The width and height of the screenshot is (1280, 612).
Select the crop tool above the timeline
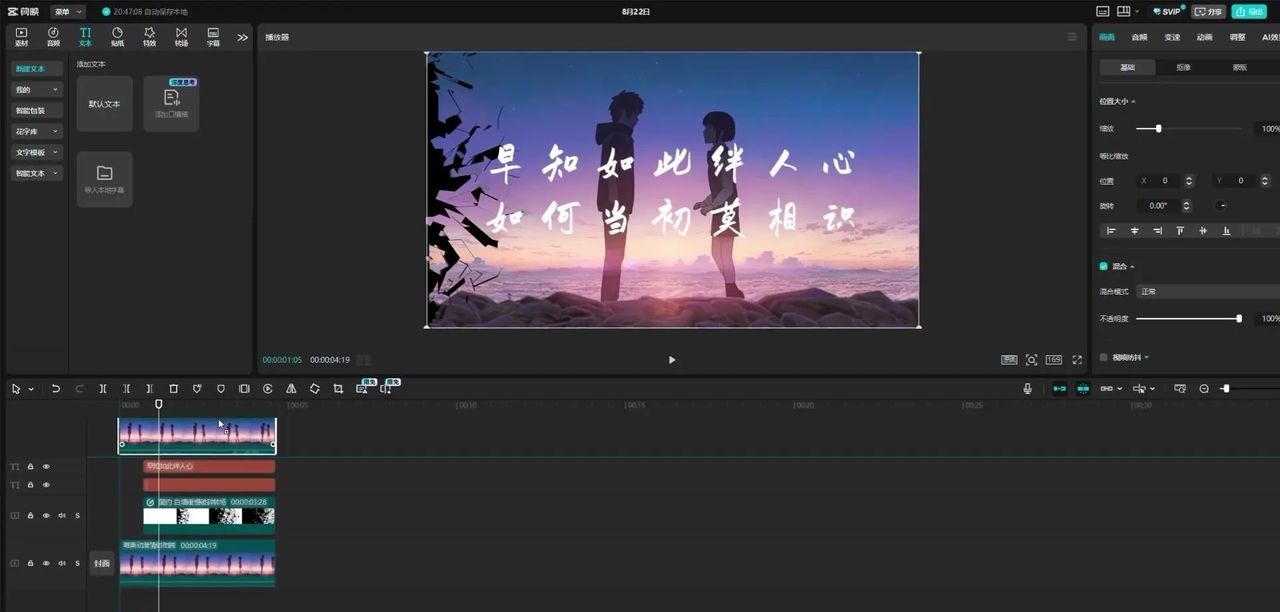[x=338, y=389]
